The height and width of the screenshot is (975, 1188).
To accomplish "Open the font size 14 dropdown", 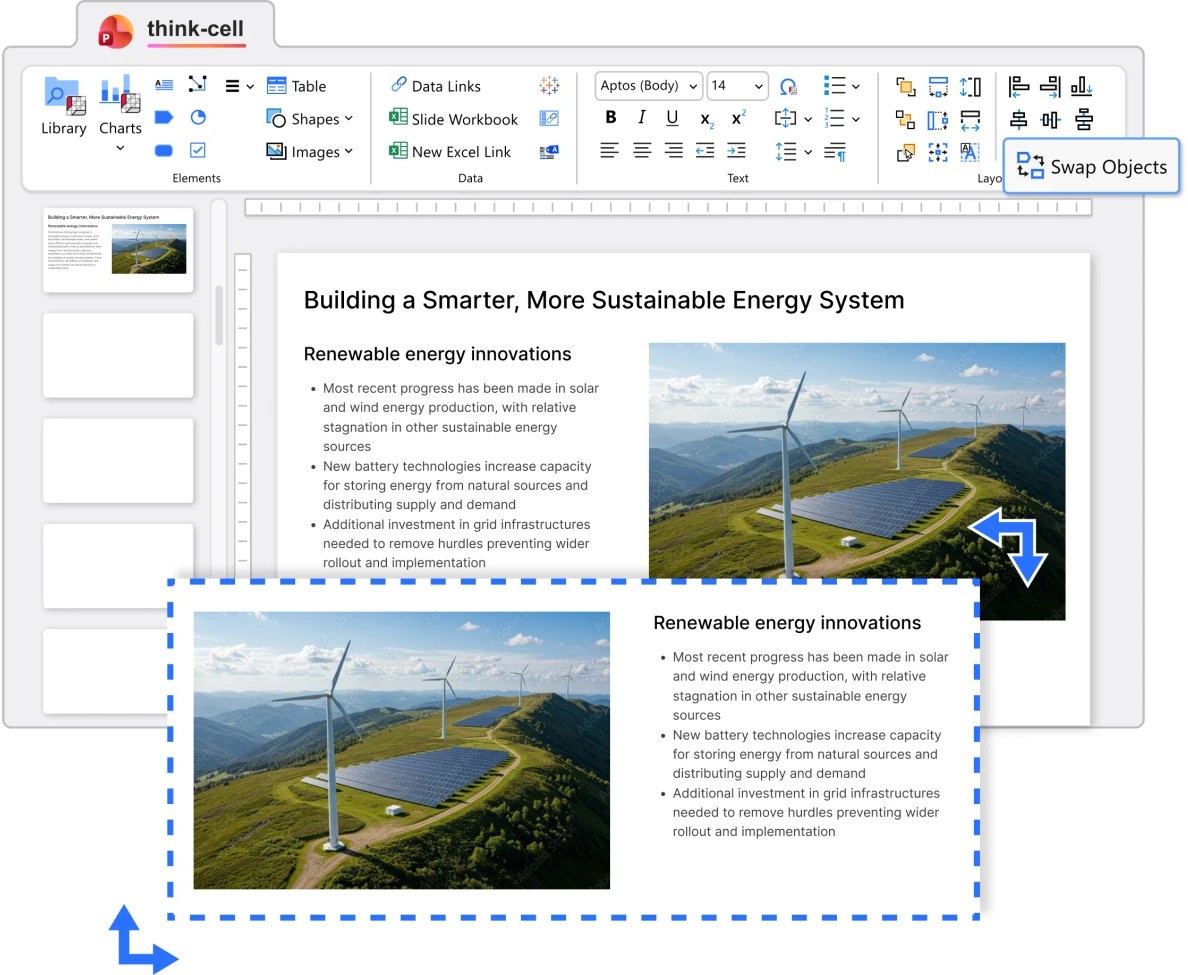I will click(x=737, y=86).
